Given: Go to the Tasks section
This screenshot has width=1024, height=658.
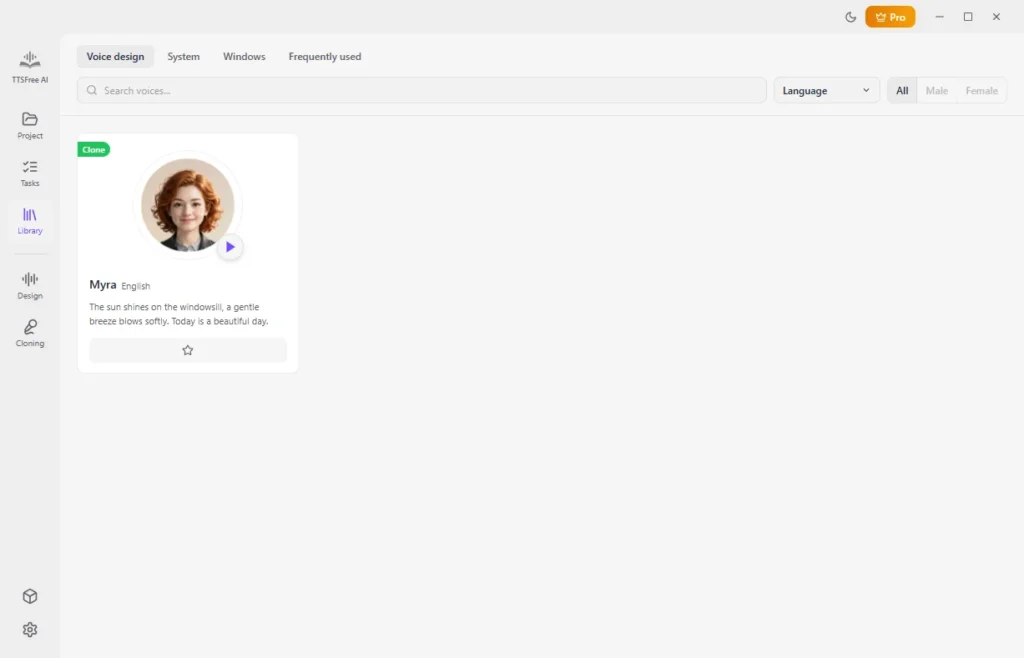Looking at the screenshot, I should point(29,173).
